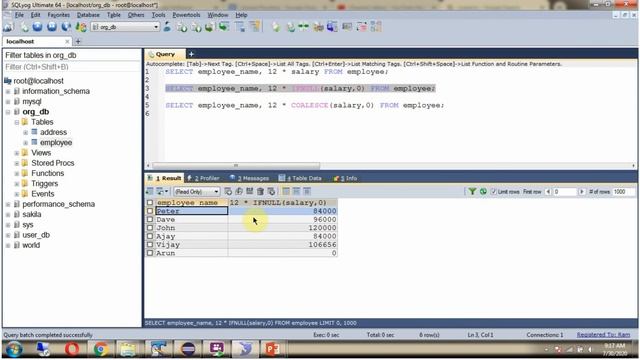
Task: Click the SQLyog dolphin taskbar icon
Action: (x=245, y=349)
